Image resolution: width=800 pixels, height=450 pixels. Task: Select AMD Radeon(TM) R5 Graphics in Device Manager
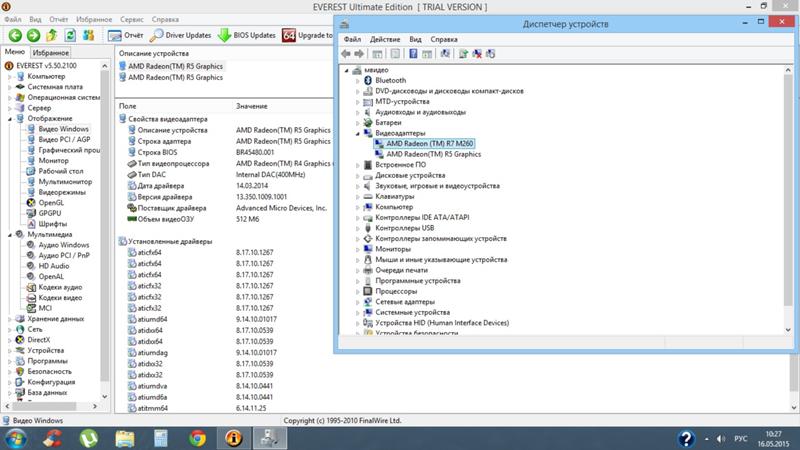[434, 154]
